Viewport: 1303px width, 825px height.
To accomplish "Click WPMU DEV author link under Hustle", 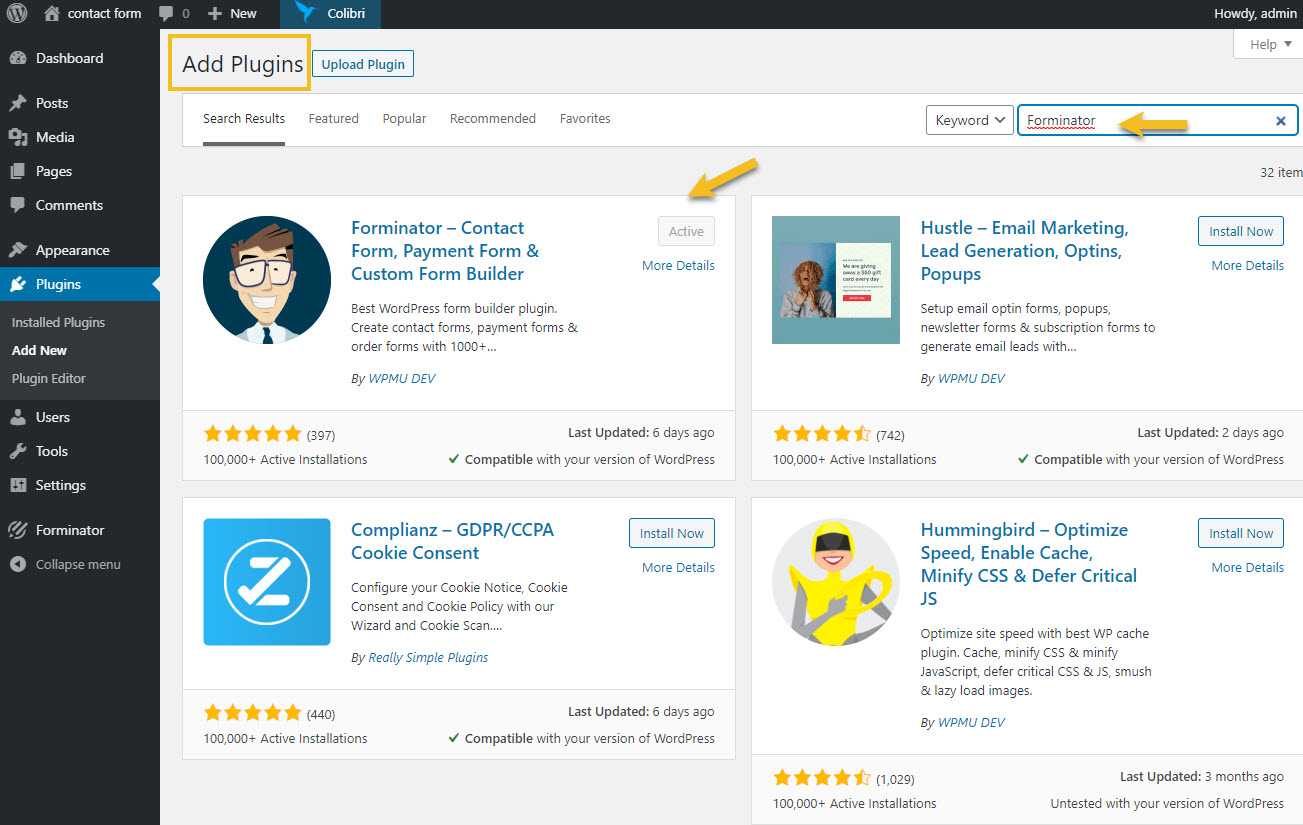I will [971, 379].
